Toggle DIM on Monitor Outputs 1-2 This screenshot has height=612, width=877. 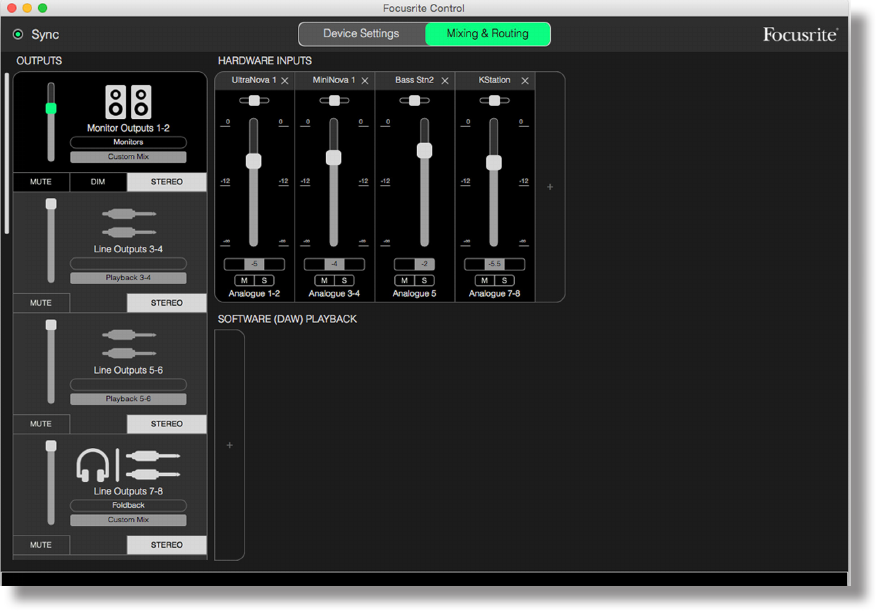[98, 182]
